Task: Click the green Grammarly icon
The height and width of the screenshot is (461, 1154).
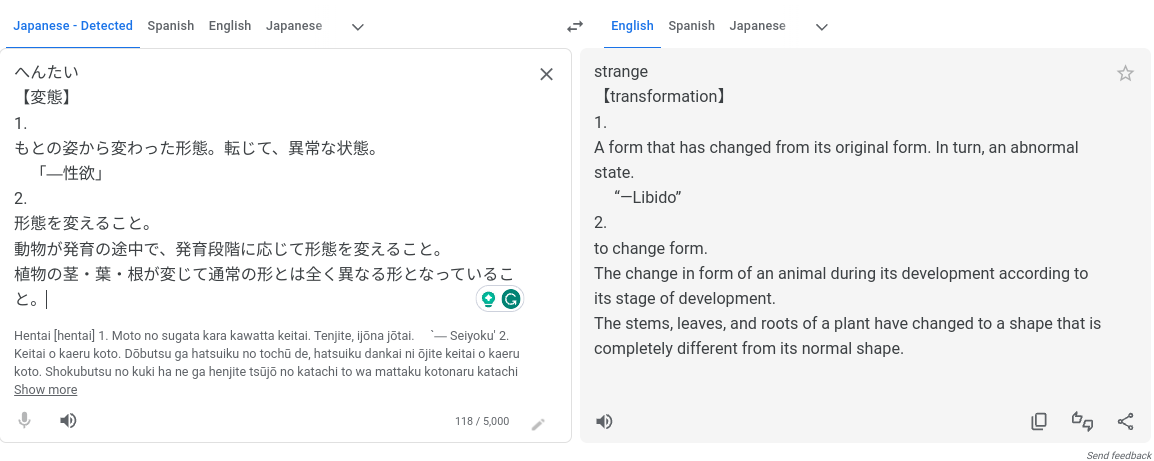Action: tap(511, 298)
